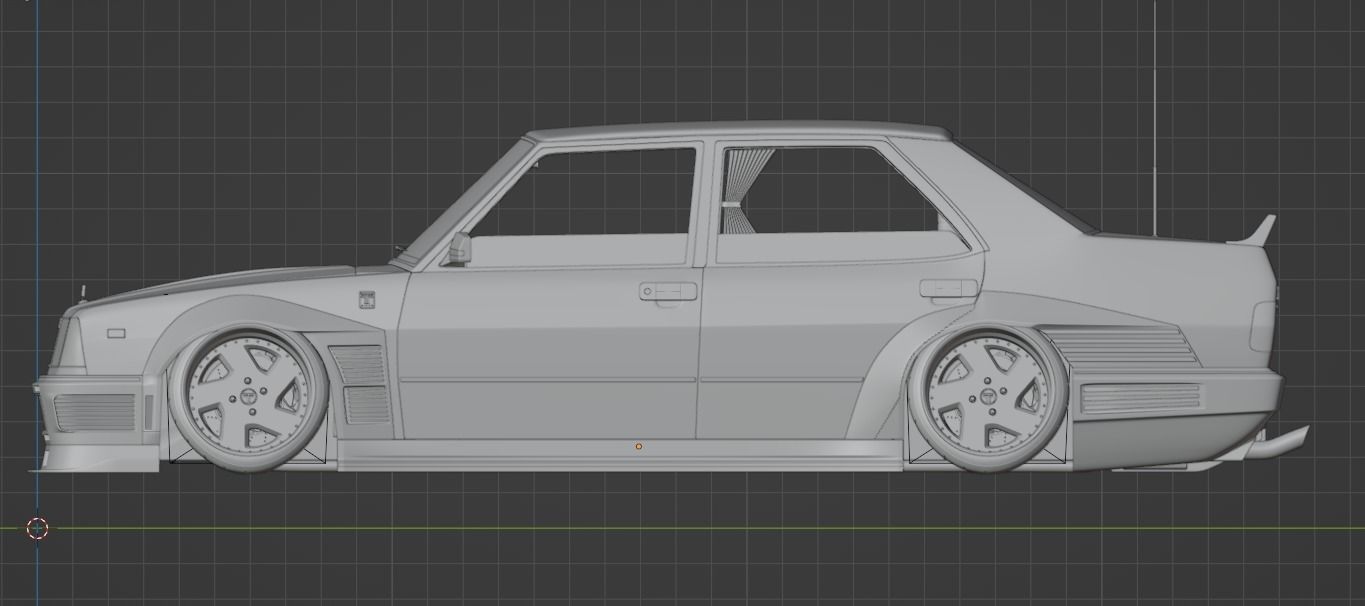Select the side mirror on the car
Screen dimensions: 1365x606
click(459, 248)
